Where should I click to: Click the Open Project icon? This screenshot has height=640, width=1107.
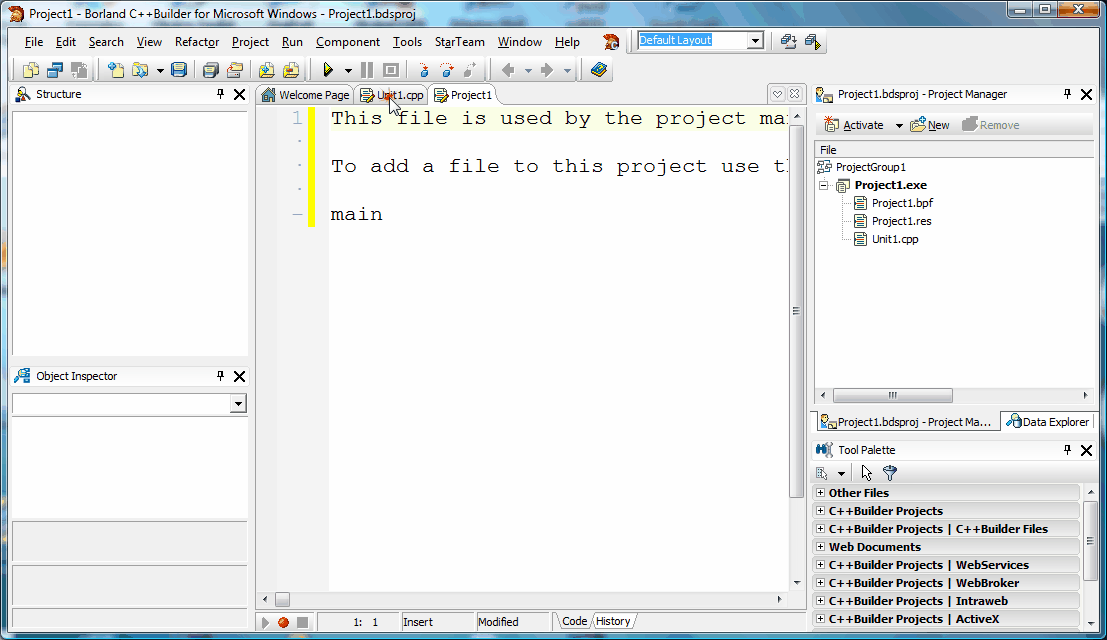(x=234, y=70)
